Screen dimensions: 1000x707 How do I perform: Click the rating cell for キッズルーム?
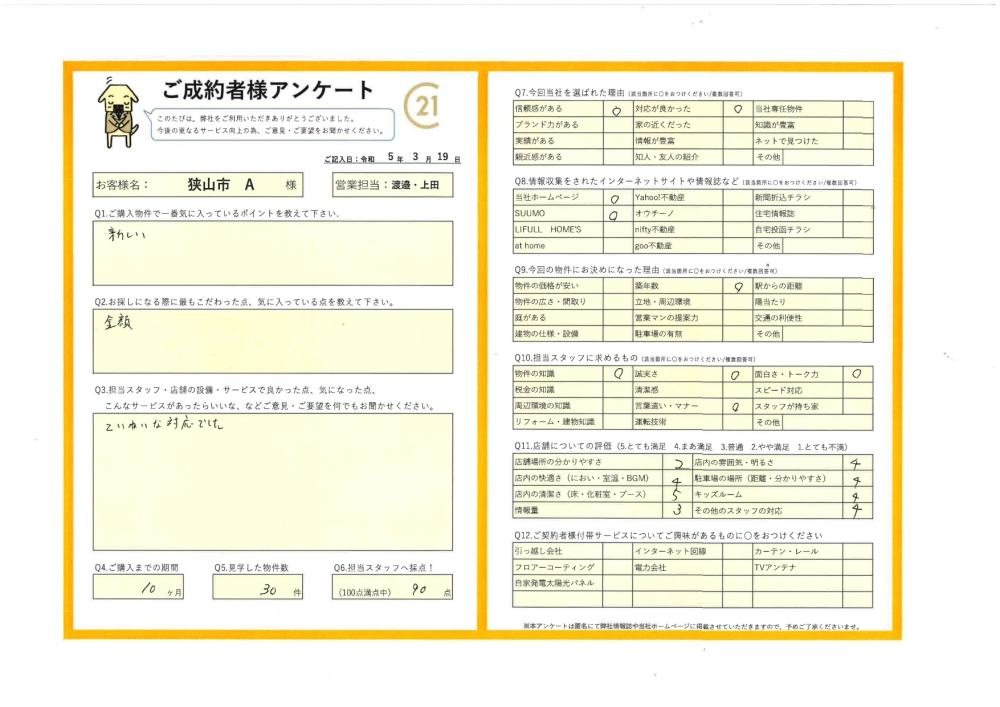[x=858, y=495]
